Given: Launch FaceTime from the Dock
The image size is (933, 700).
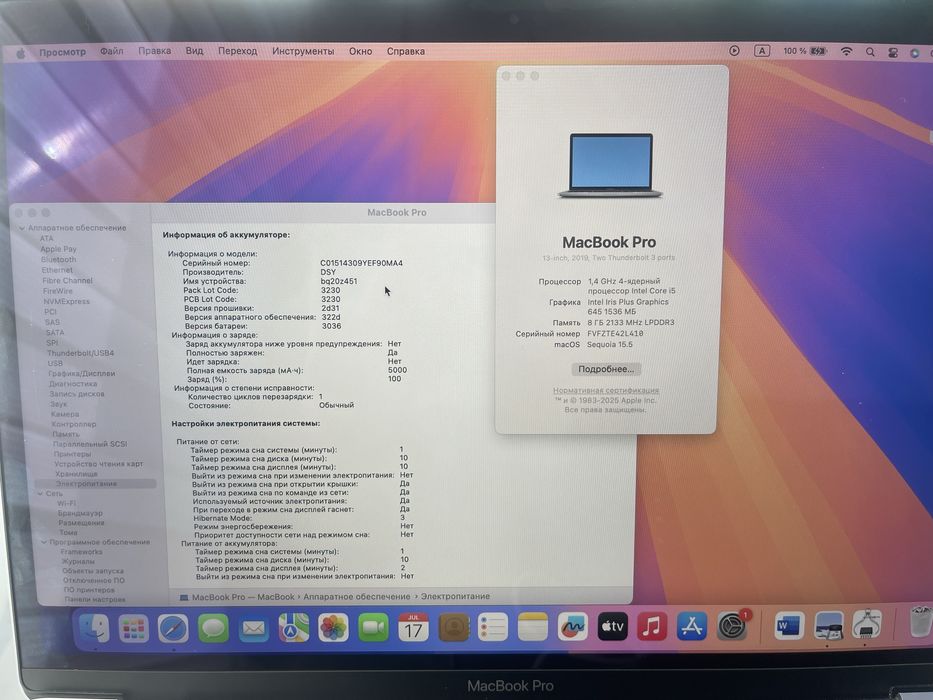Looking at the screenshot, I should click(373, 628).
